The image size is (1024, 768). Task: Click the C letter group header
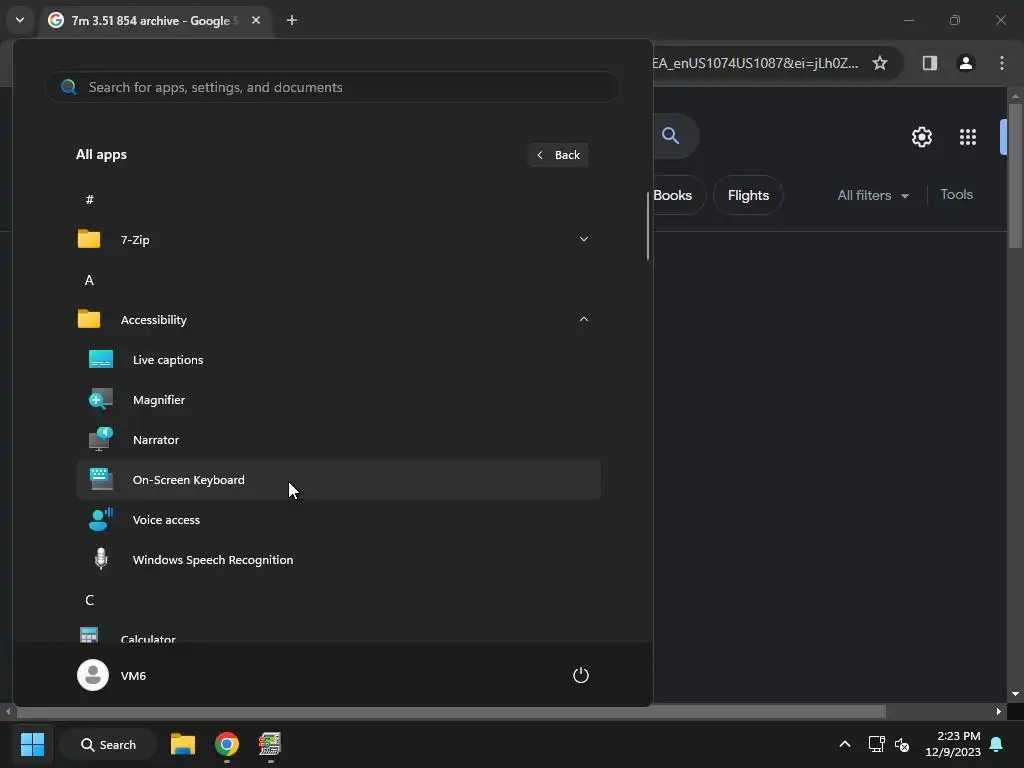(89, 600)
